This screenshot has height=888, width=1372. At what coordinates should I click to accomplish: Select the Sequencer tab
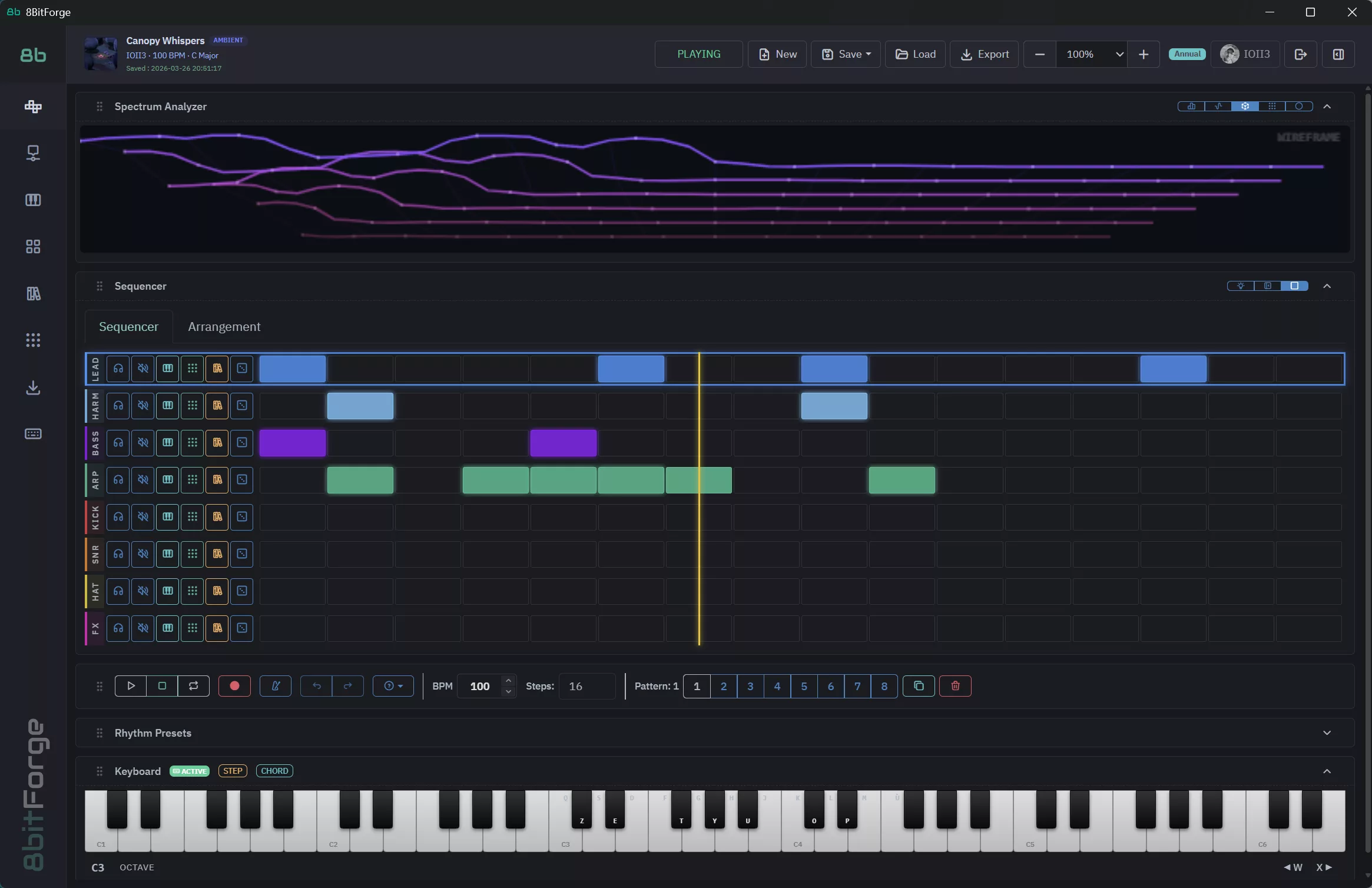128,326
